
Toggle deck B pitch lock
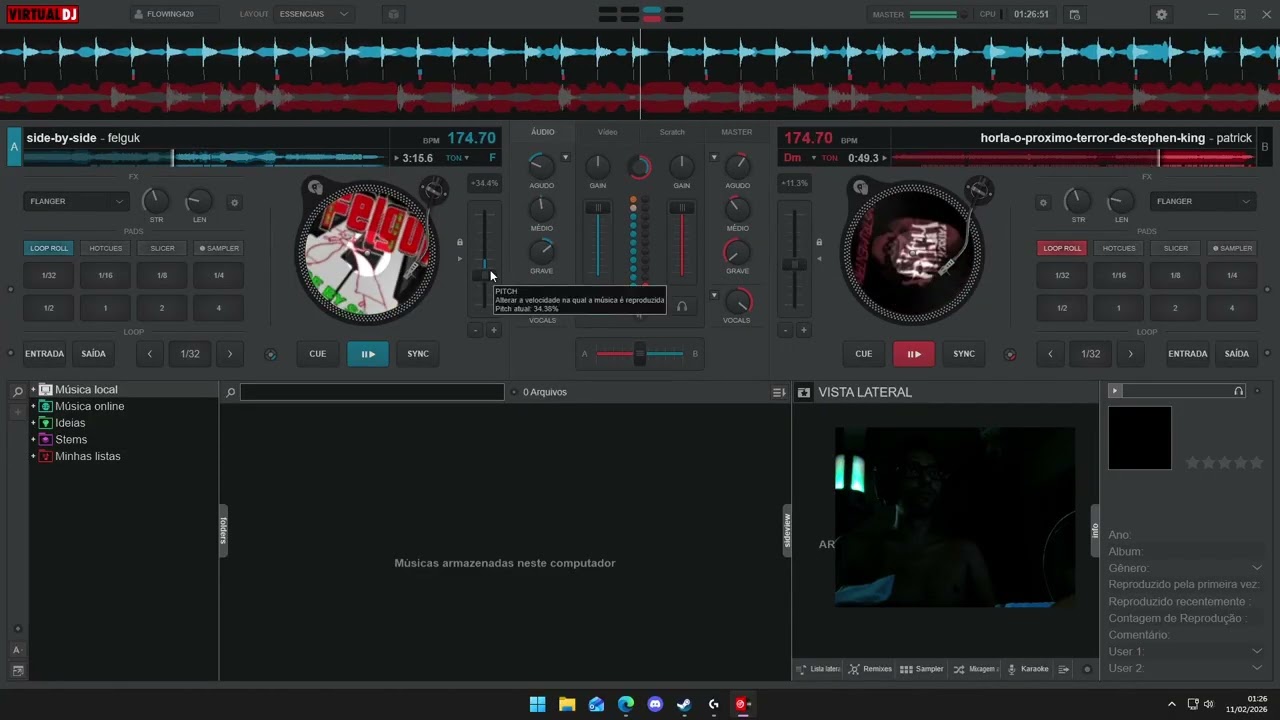coord(819,242)
